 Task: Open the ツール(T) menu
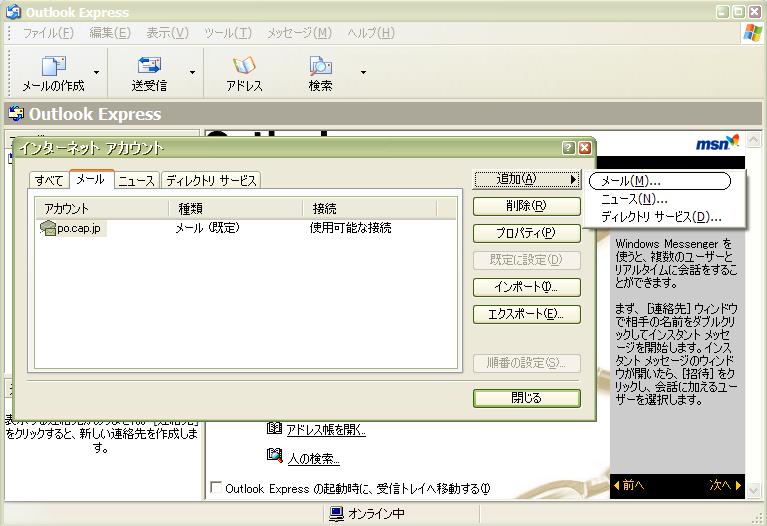pyautogui.click(x=228, y=33)
